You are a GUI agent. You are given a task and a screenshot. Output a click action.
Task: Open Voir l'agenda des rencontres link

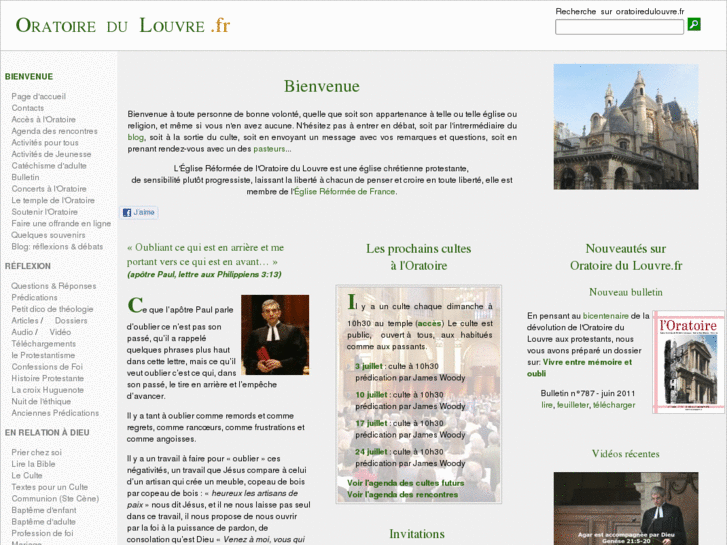click(x=402, y=495)
